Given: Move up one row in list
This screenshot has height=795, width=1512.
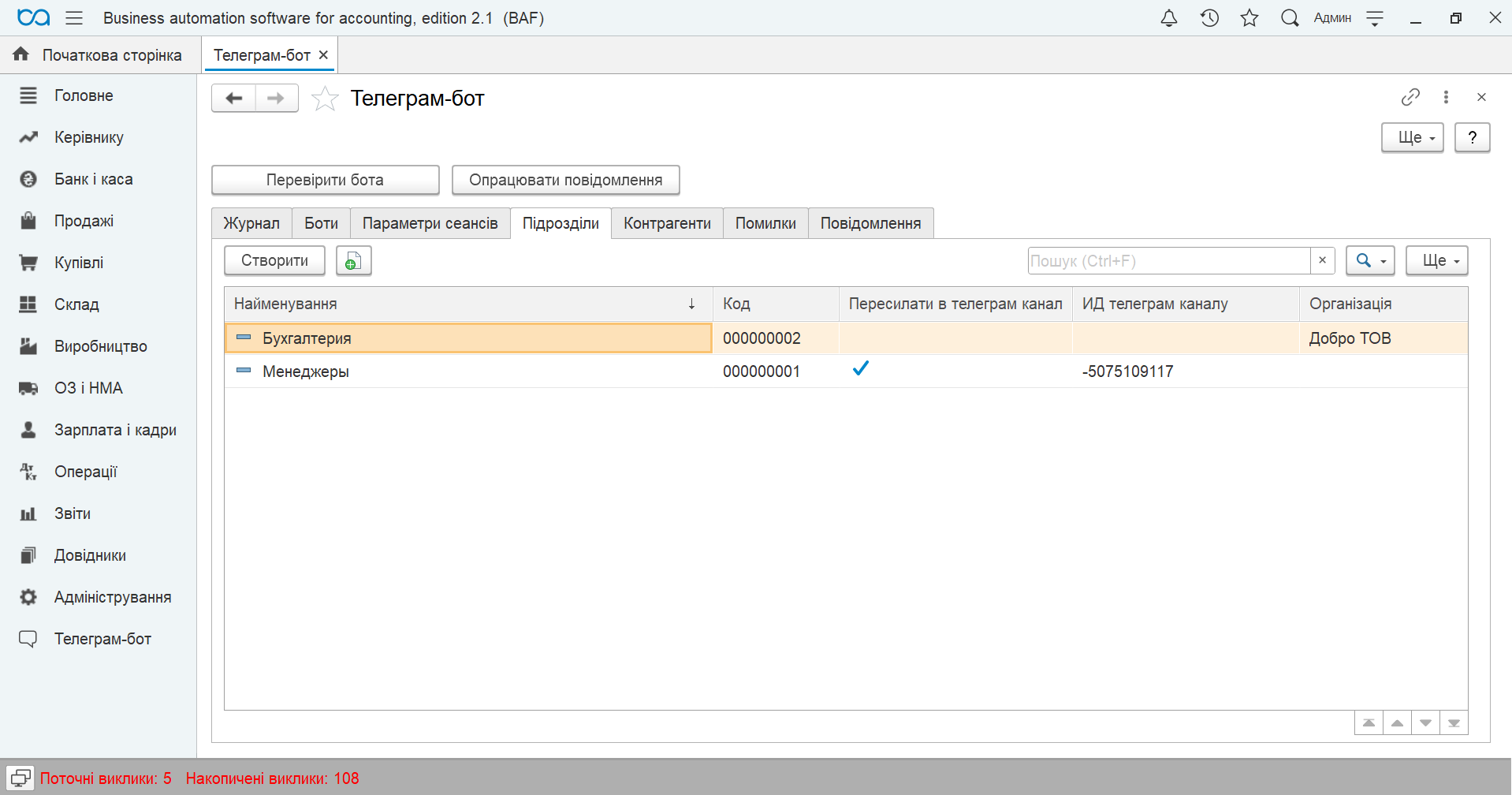Looking at the screenshot, I should 1397,723.
